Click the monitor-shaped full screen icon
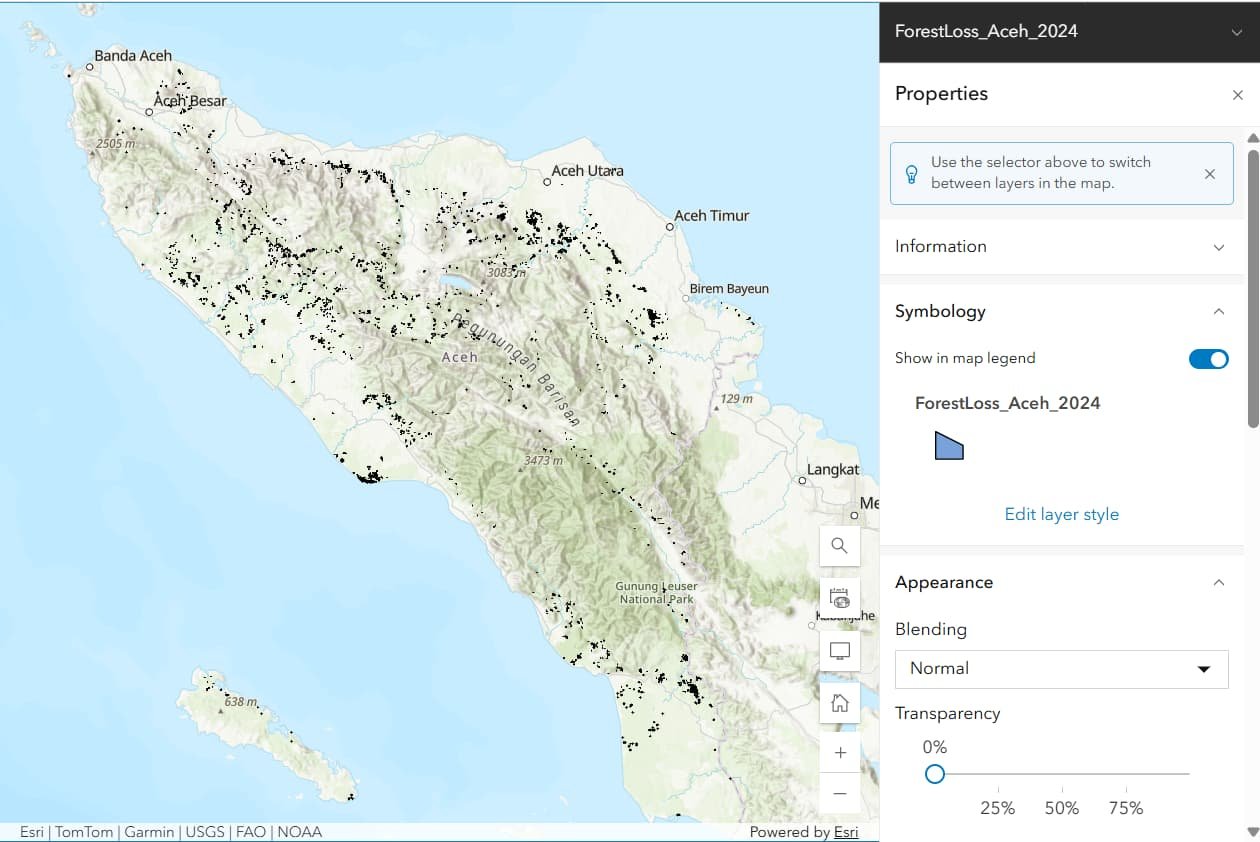Screen dimensions: 1260x842 pos(839,651)
